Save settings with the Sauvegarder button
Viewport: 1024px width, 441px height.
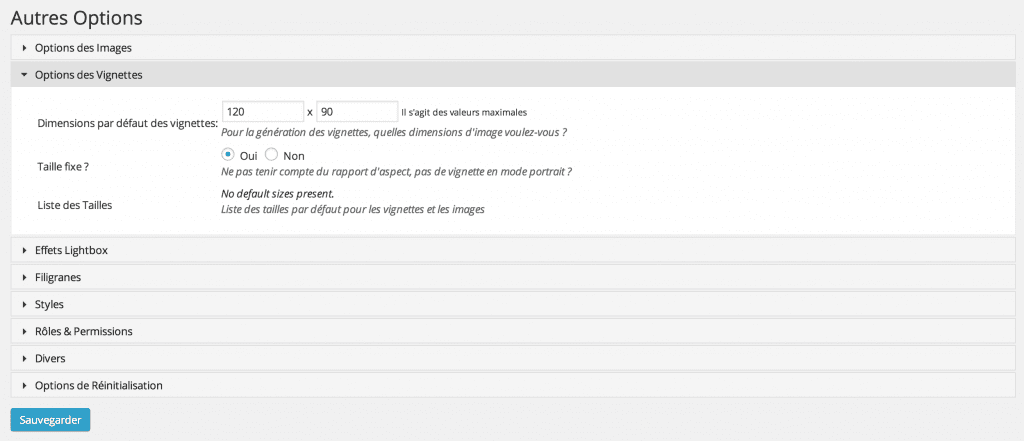pyautogui.click(x=50, y=420)
